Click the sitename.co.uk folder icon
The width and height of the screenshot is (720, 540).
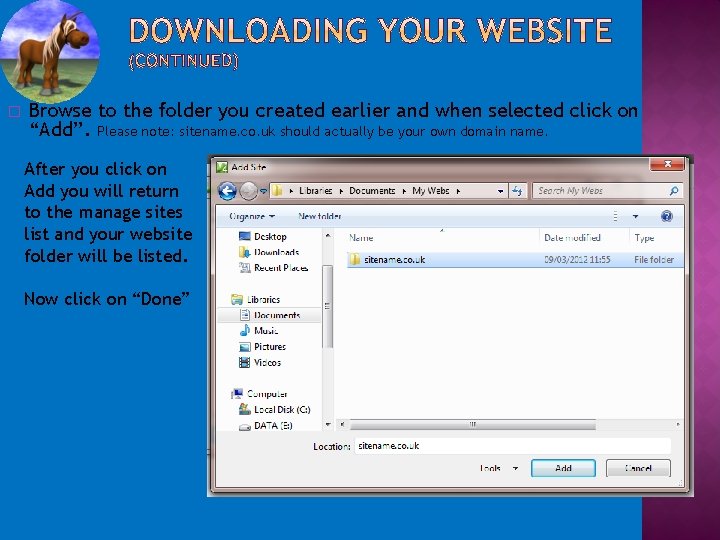pyautogui.click(x=354, y=259)
